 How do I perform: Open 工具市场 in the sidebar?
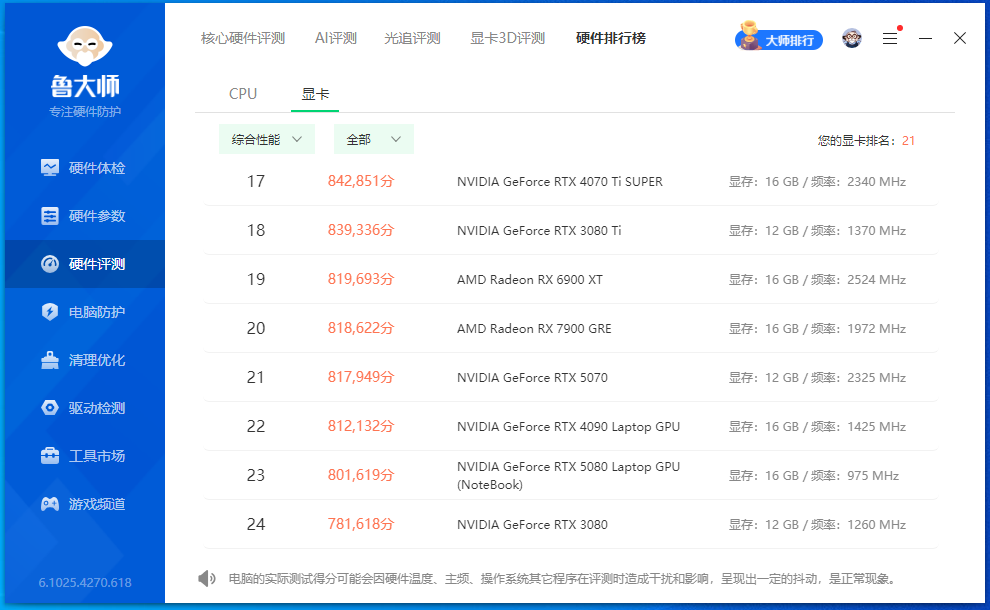pyautogui.click(x=85, y=456)
